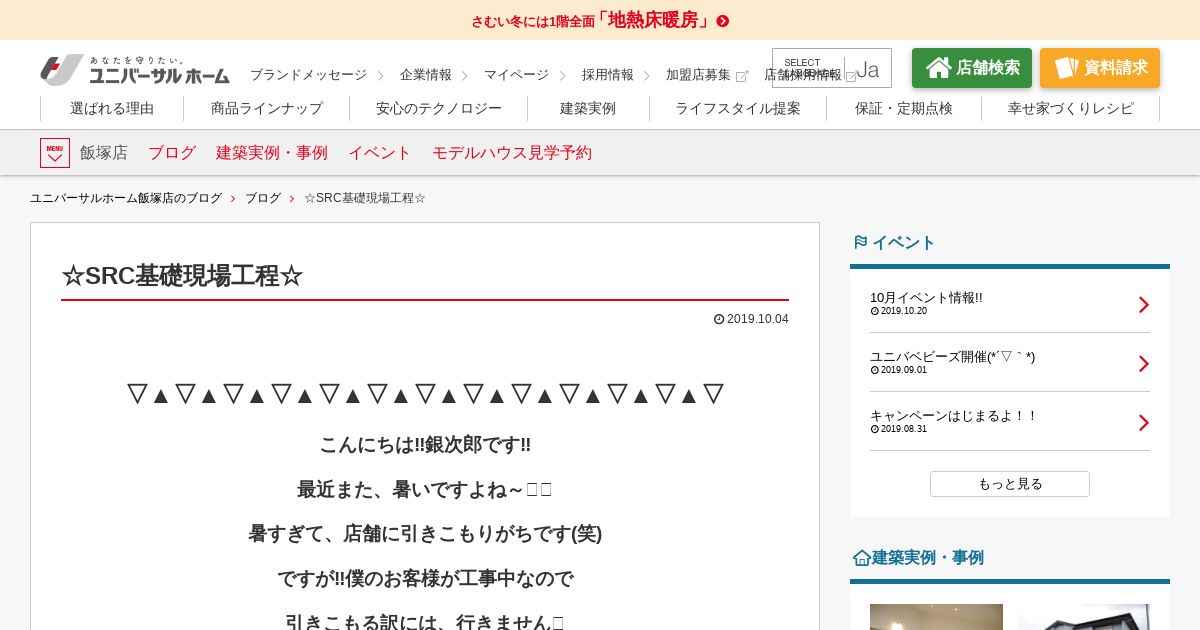Viewport: 1200px width, 630px height.
Task: Click the flag icon beside イベント heading
Action: point(860,242)
